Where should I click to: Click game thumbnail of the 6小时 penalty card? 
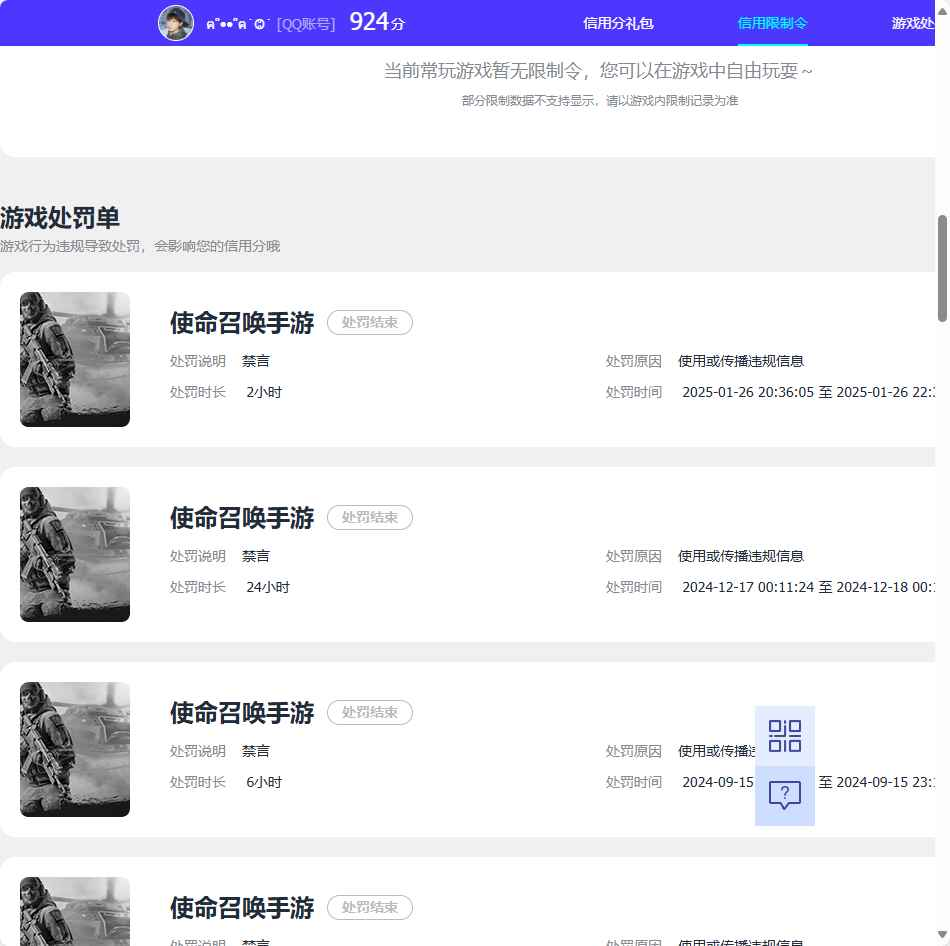(75, 750)
